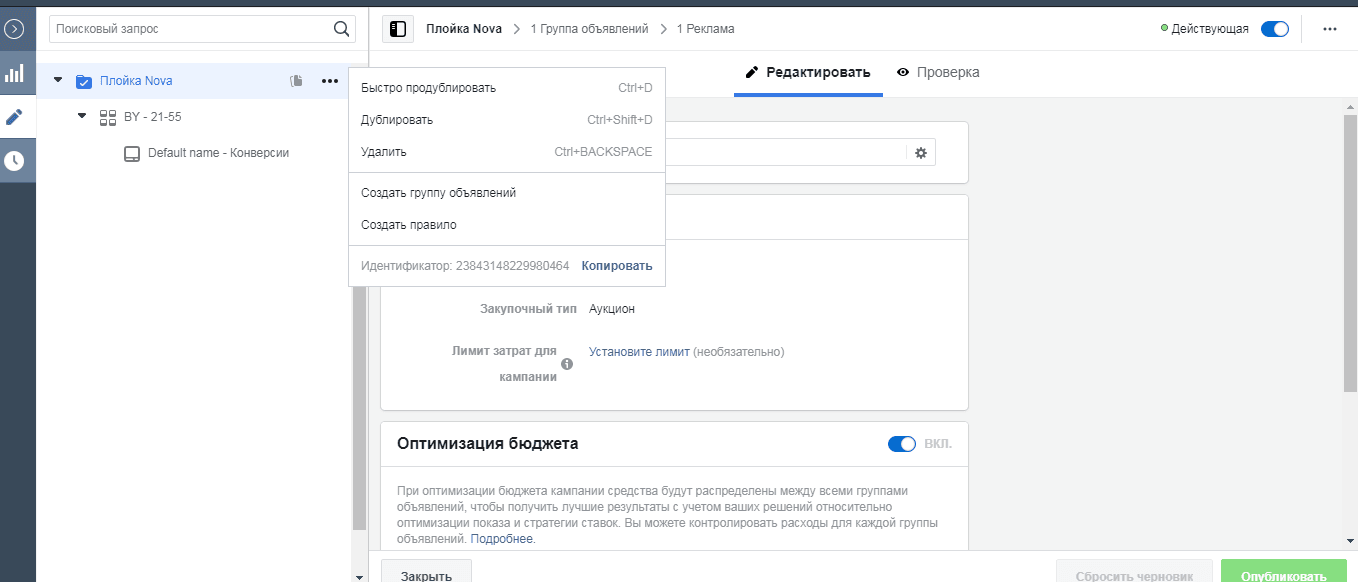Click the Закрыть button
The image size is (1358, 582).
[x=426, y=574]
